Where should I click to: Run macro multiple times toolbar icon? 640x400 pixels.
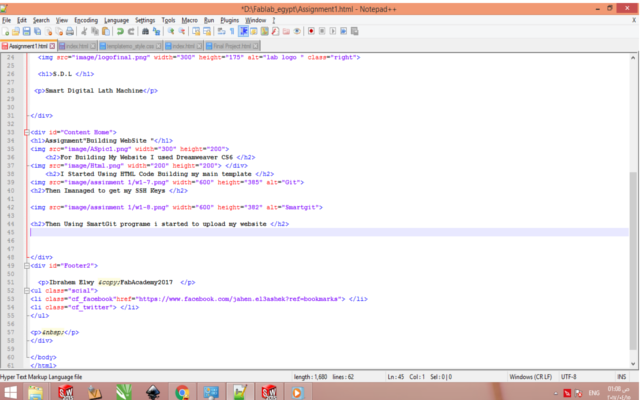(344, 31)
